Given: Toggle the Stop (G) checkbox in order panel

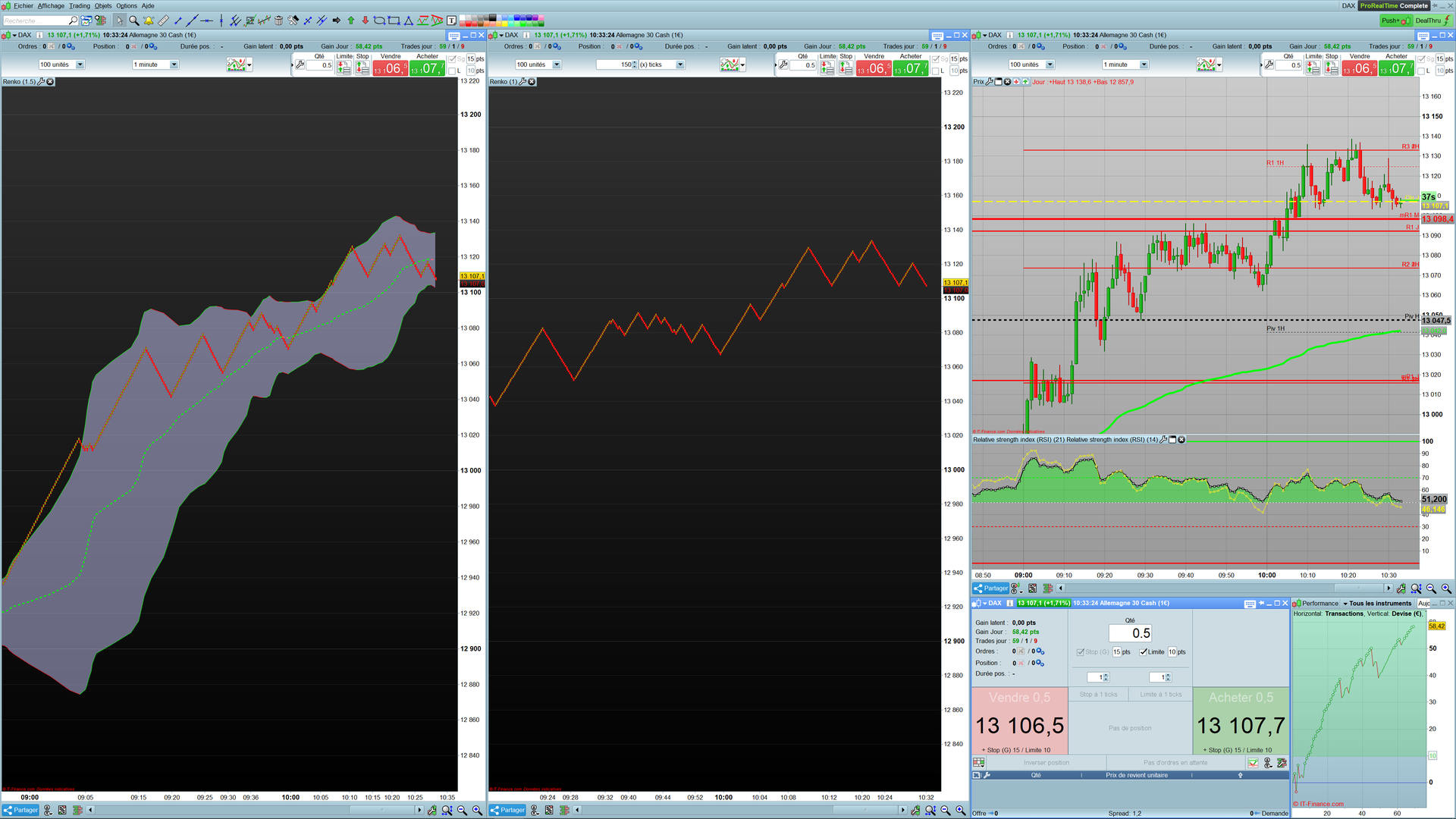Looking at the screenshot, I should (x=1081, y=652).
